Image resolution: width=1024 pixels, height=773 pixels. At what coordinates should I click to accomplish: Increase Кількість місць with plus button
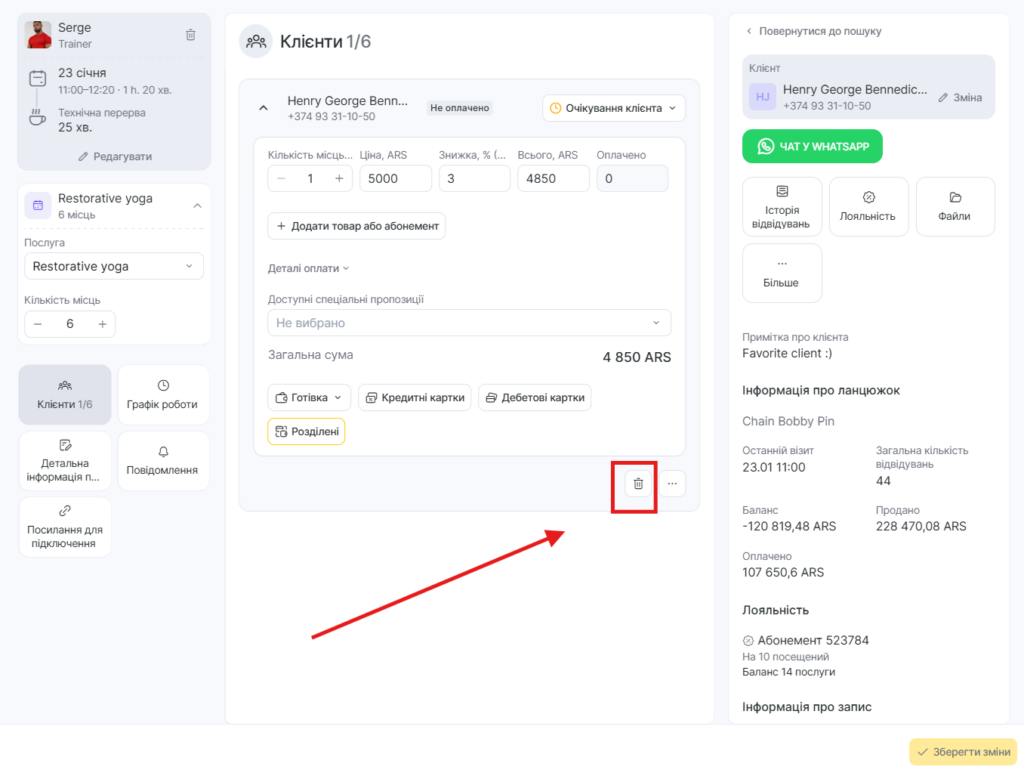click(x=102, y=324)
